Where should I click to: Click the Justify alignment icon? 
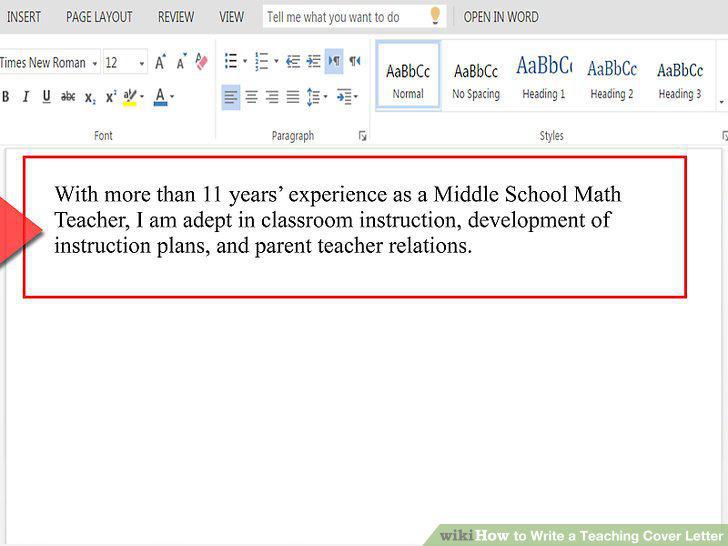click(292, 97)
